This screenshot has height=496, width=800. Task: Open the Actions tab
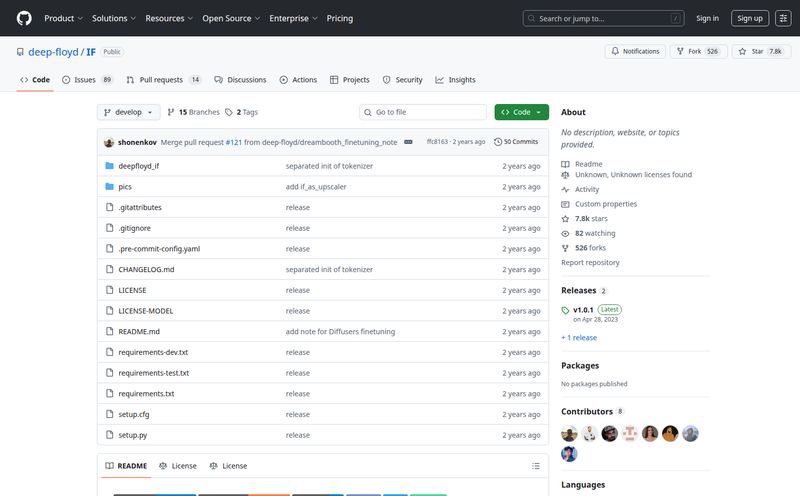[x=298, y=80]
